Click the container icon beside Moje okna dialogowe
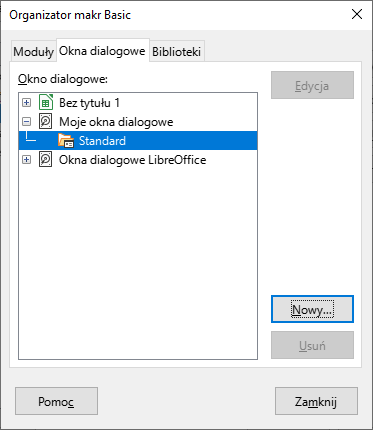373x430 pixels. tap(46, 122)
